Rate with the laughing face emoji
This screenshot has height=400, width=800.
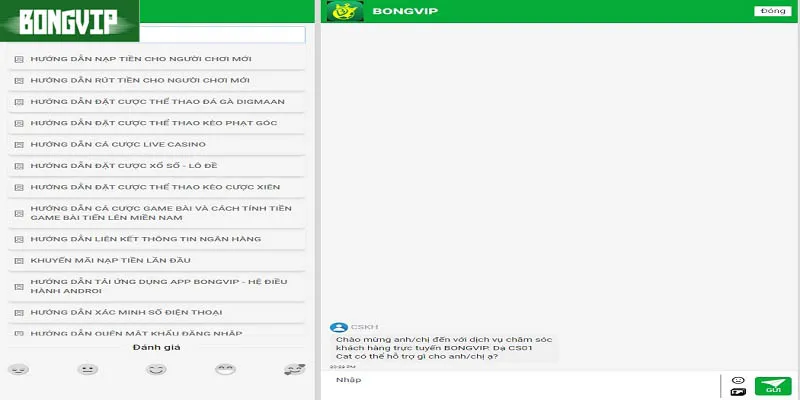(x=226, y=369)
